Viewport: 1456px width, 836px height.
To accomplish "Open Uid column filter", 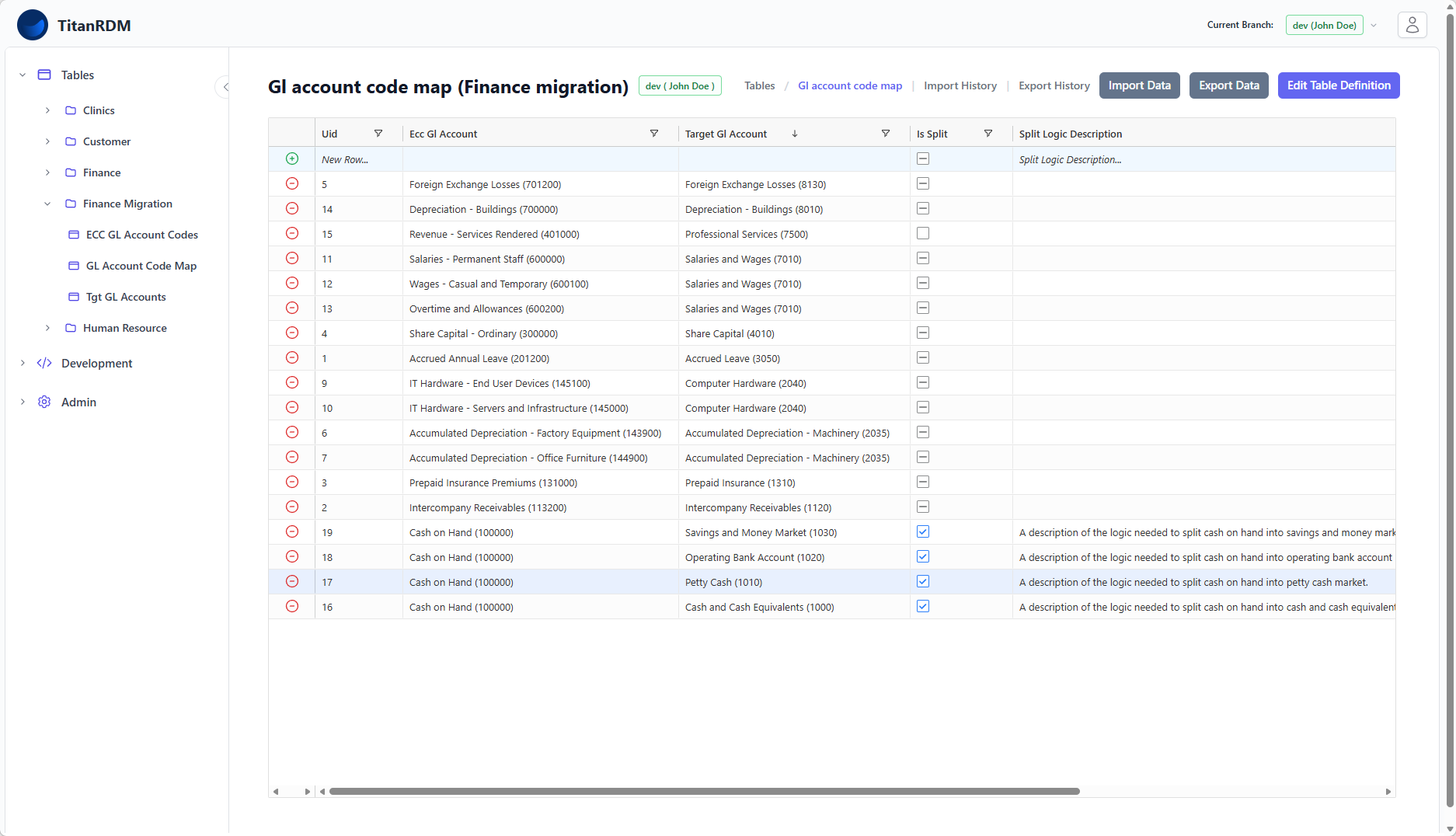I will point(378,134).
